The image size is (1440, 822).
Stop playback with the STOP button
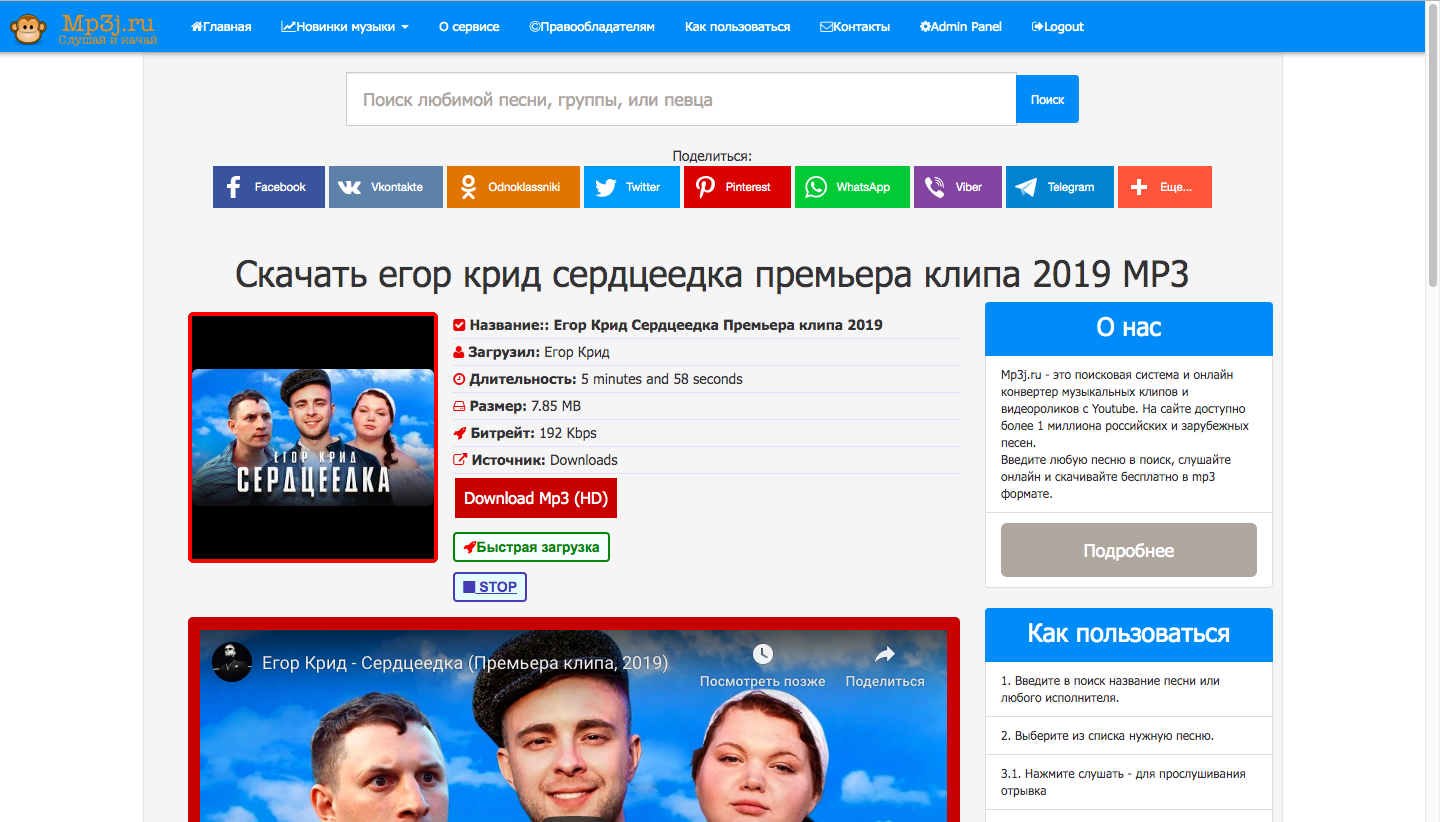pyautogui.click(x=490, y=587)
